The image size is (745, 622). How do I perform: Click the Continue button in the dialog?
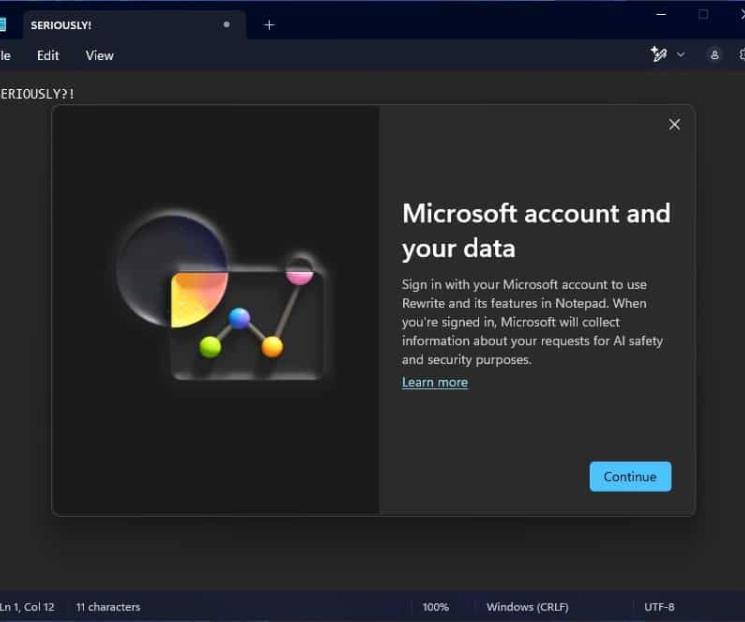(x=630, y=476)
